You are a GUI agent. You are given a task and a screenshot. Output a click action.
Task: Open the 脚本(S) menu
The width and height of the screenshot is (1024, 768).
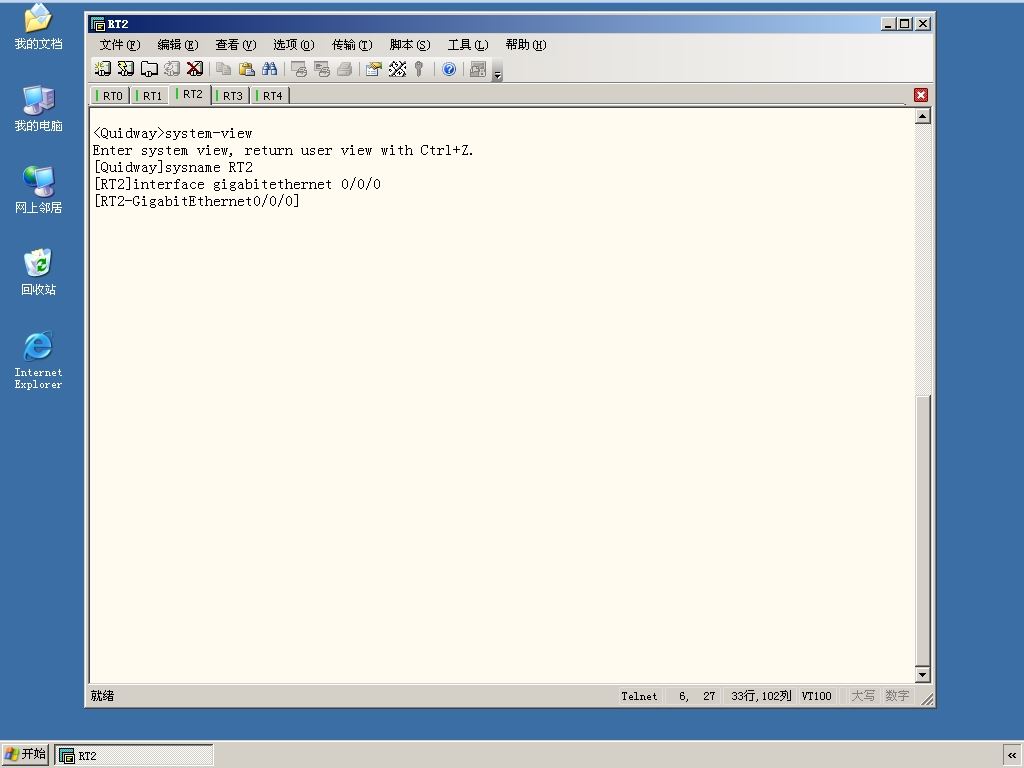point(410,44)
